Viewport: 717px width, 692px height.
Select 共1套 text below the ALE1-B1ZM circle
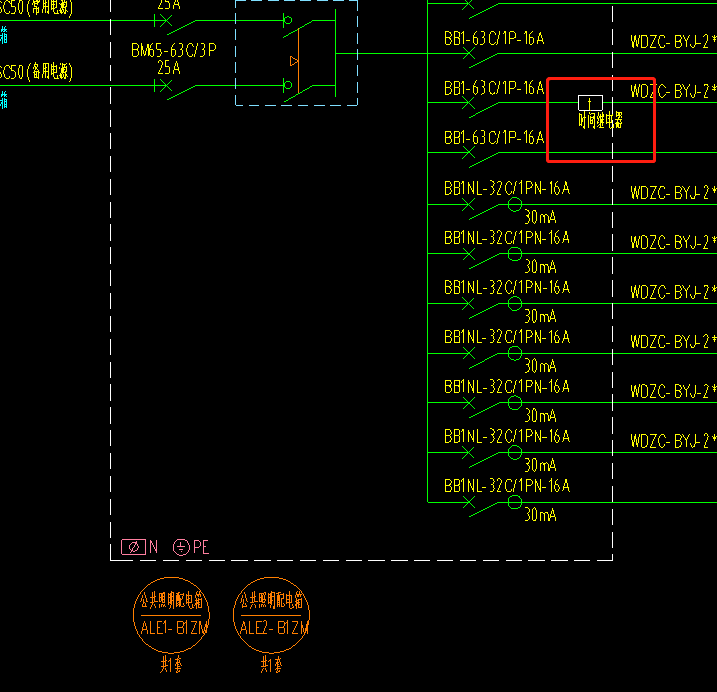tap(171, 664)
